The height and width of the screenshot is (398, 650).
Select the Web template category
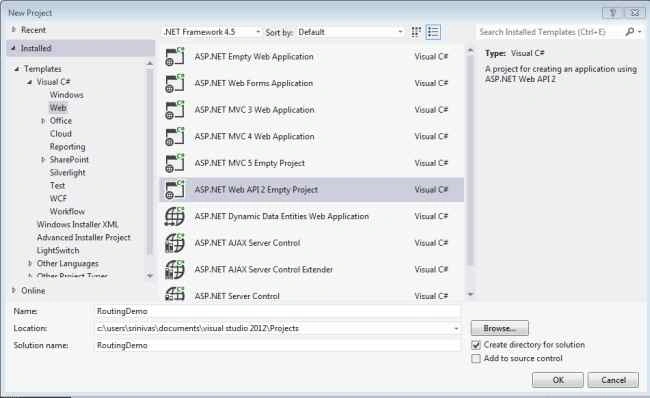(58, 108)
